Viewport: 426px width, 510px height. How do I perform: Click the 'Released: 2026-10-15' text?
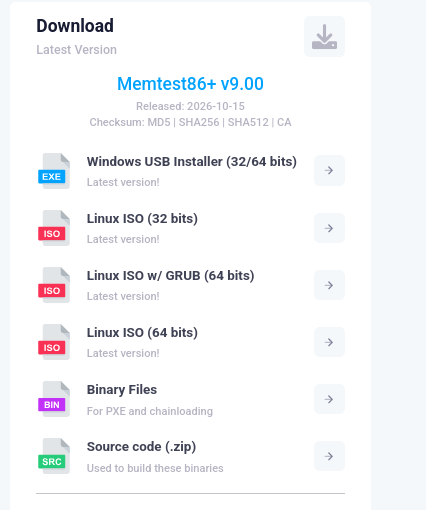coord(190,106)
